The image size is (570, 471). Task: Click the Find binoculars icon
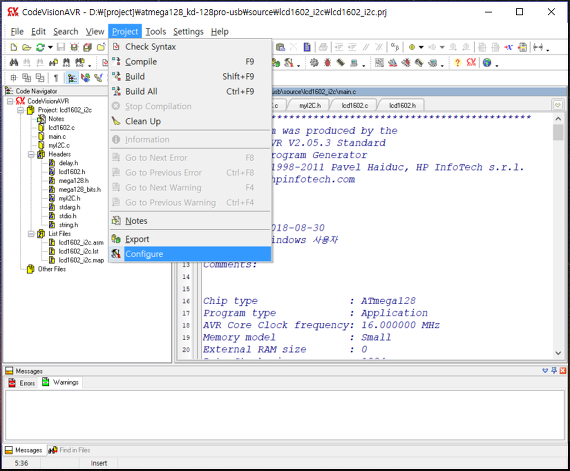coord(14,63)
